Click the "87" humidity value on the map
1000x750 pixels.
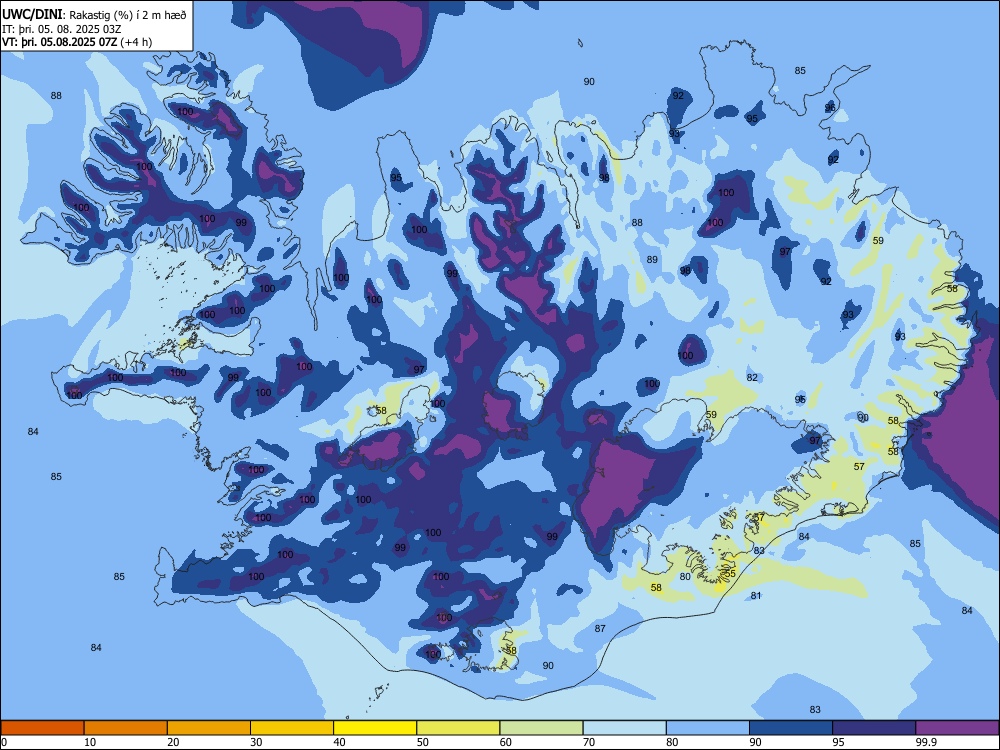600,629
